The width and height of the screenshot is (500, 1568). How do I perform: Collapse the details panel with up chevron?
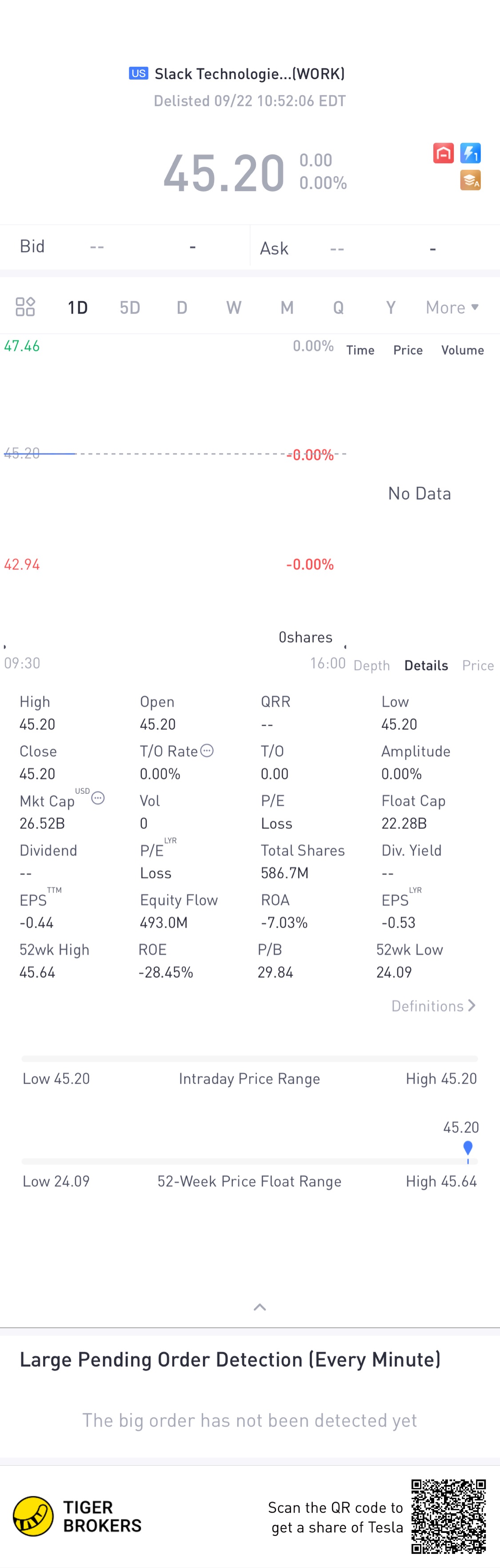pos(260,1306)
